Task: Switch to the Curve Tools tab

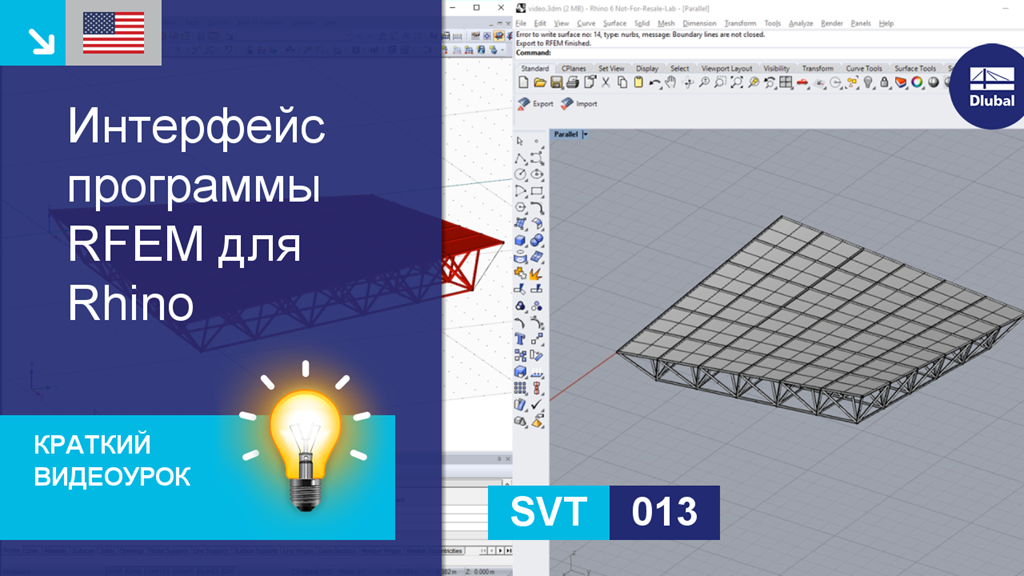Action: pos(863,69)
